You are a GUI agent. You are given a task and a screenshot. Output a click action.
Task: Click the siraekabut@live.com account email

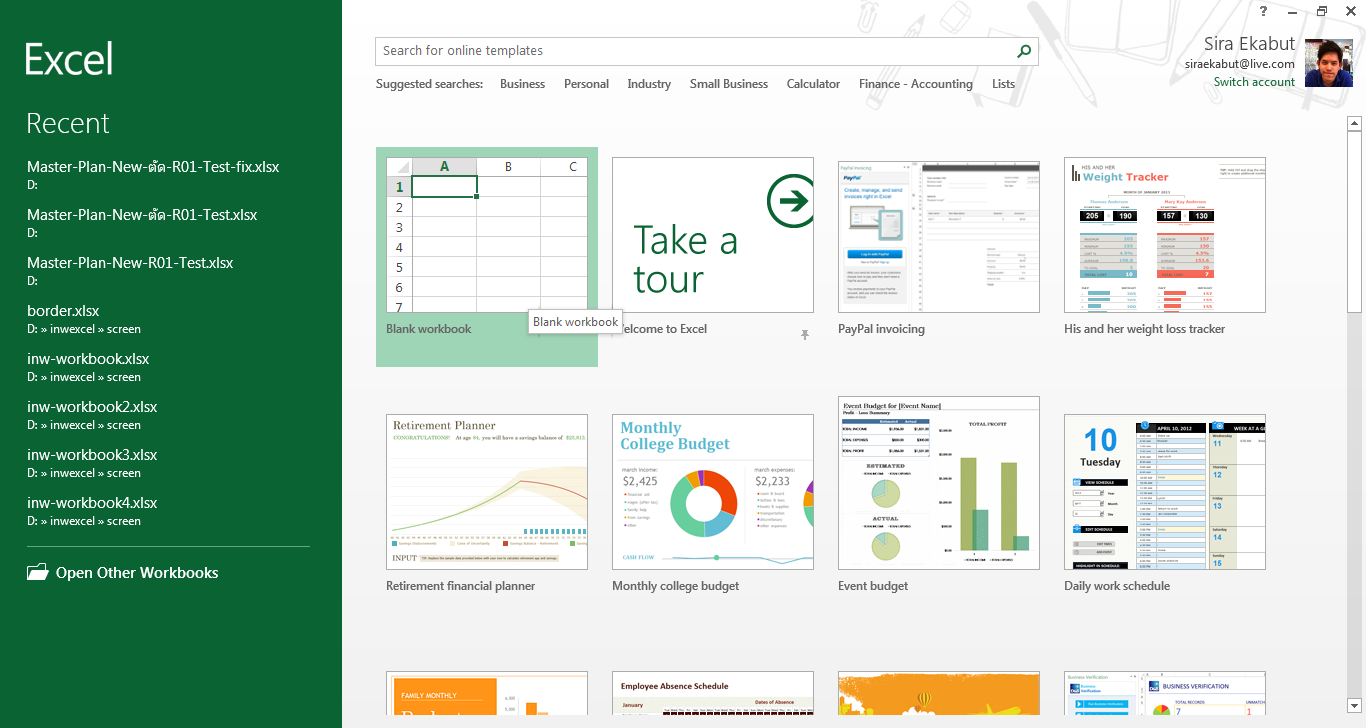pyautogui.click(x=1240, y=64)
